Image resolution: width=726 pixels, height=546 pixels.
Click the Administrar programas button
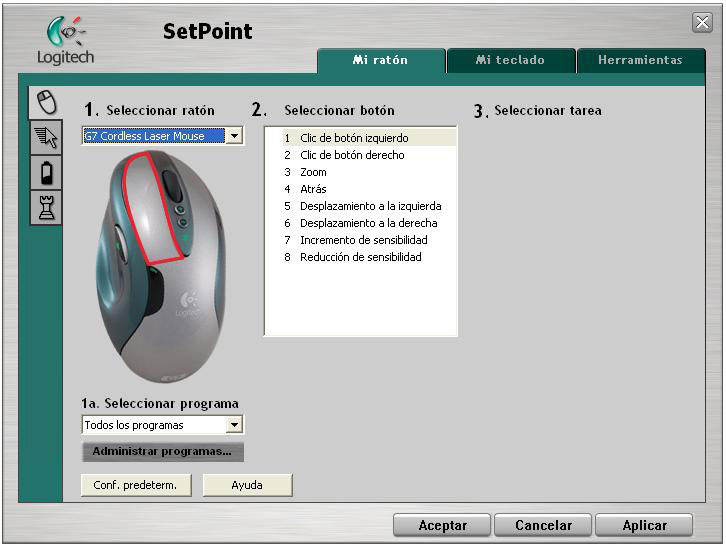[x=162, y=452]
